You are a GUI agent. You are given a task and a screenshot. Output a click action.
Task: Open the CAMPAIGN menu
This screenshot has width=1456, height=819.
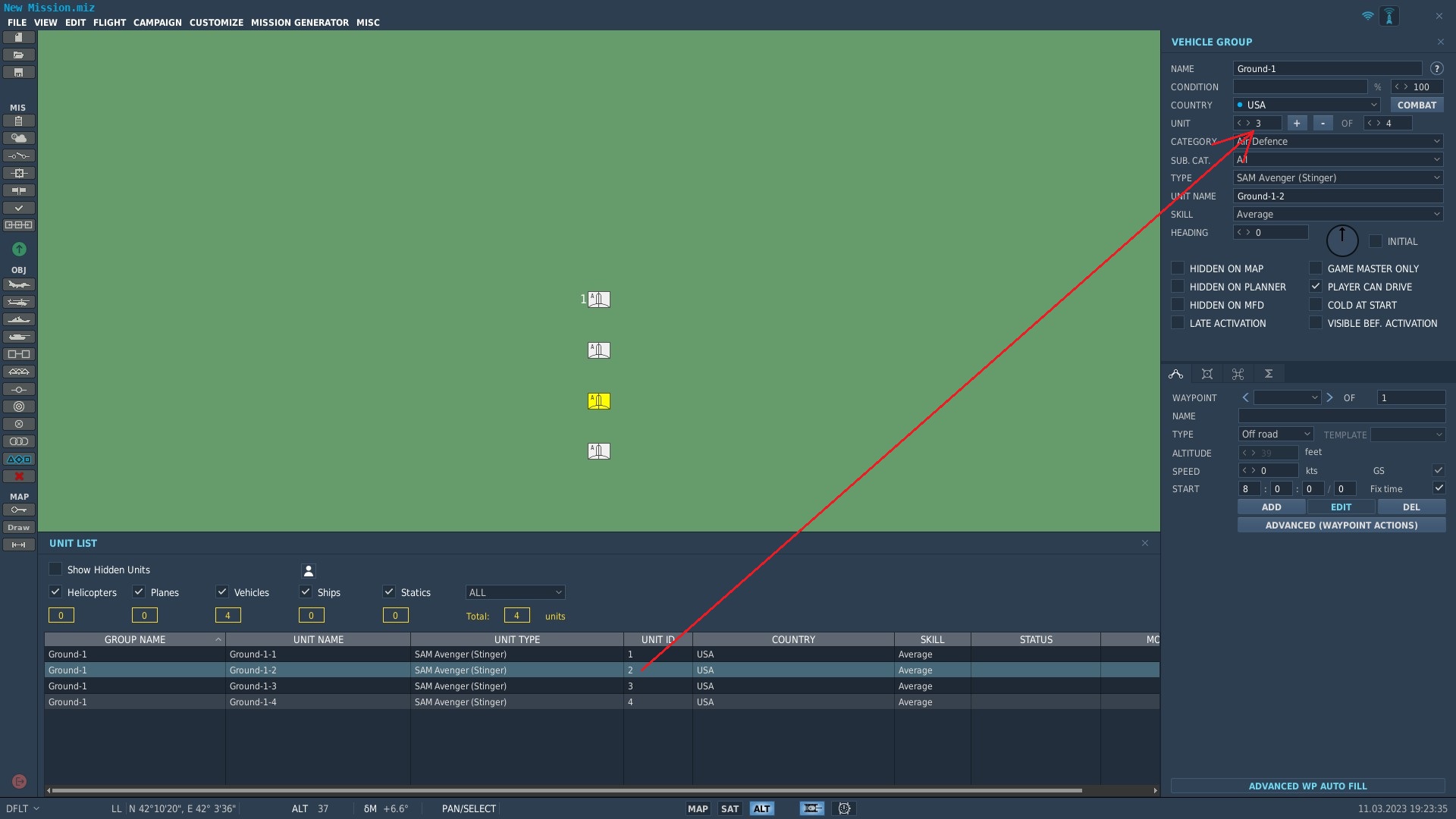tap(157, 23)
